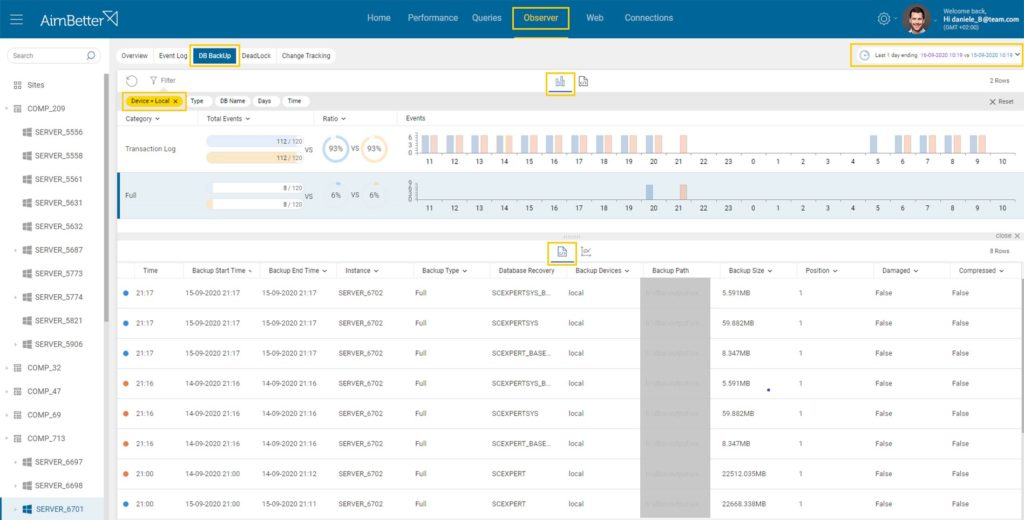Click the blue Full backup bar at hour 20

pyautogui.click(x=649, y=191)
